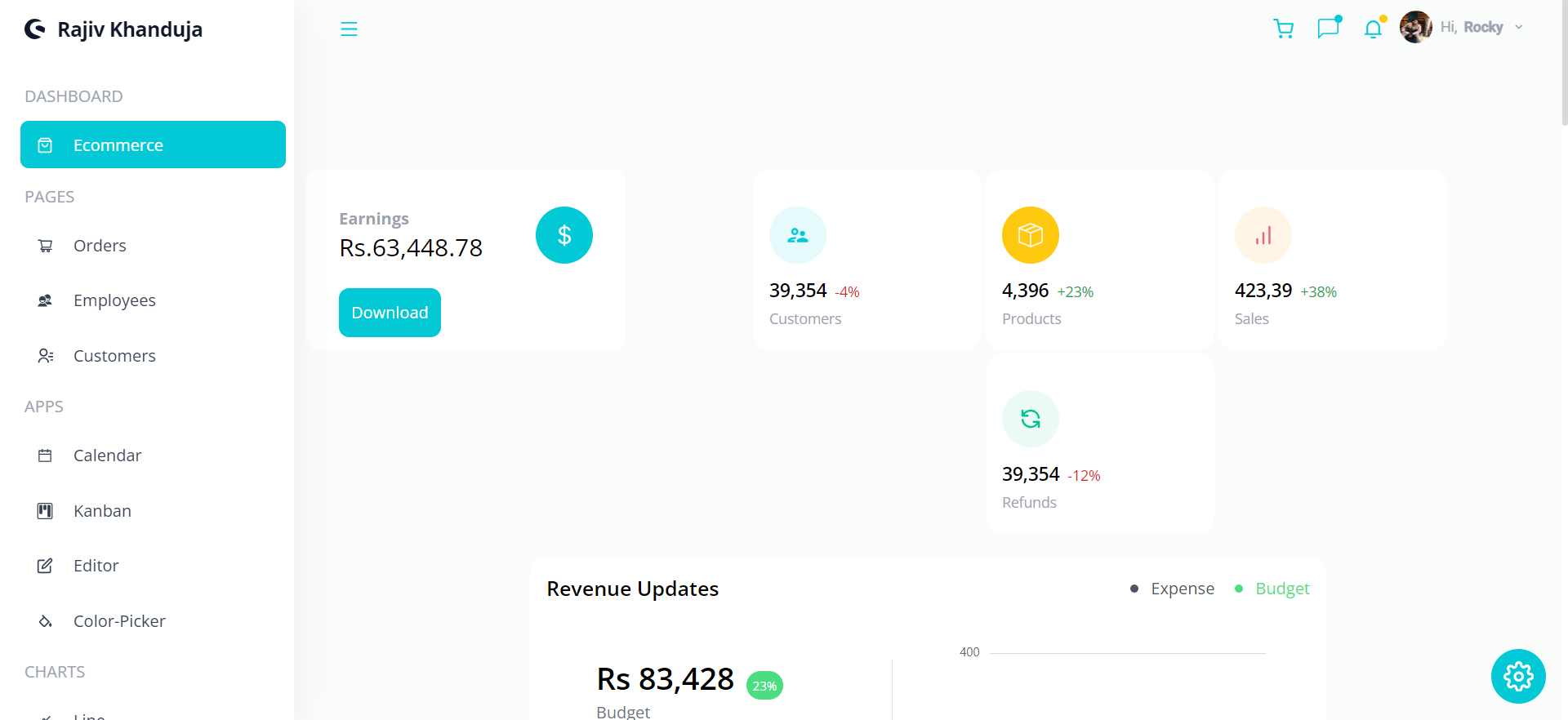
Task: Navigate to Customers in the sidebar
Action: pyautogui.click(x=153, y=356)
